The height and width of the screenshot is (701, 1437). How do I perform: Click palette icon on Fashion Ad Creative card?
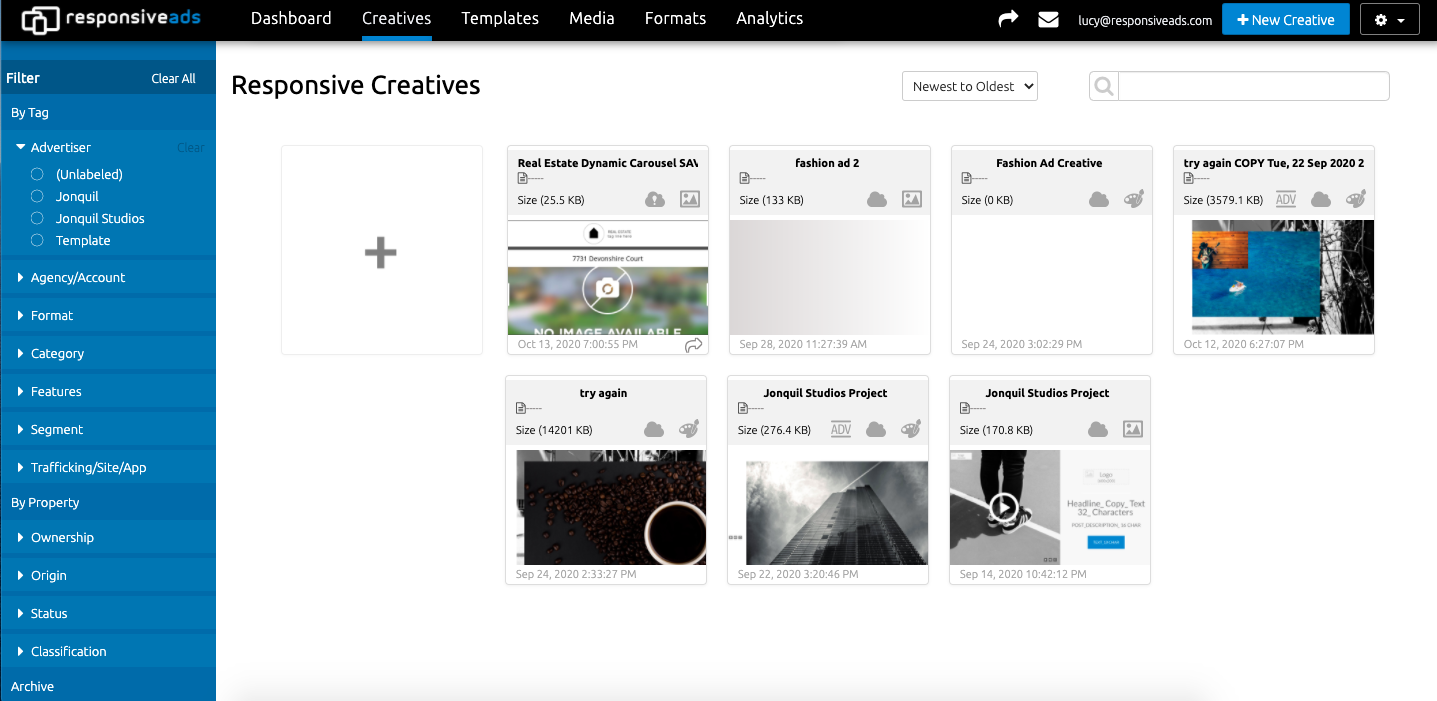tap(1133, 199)
